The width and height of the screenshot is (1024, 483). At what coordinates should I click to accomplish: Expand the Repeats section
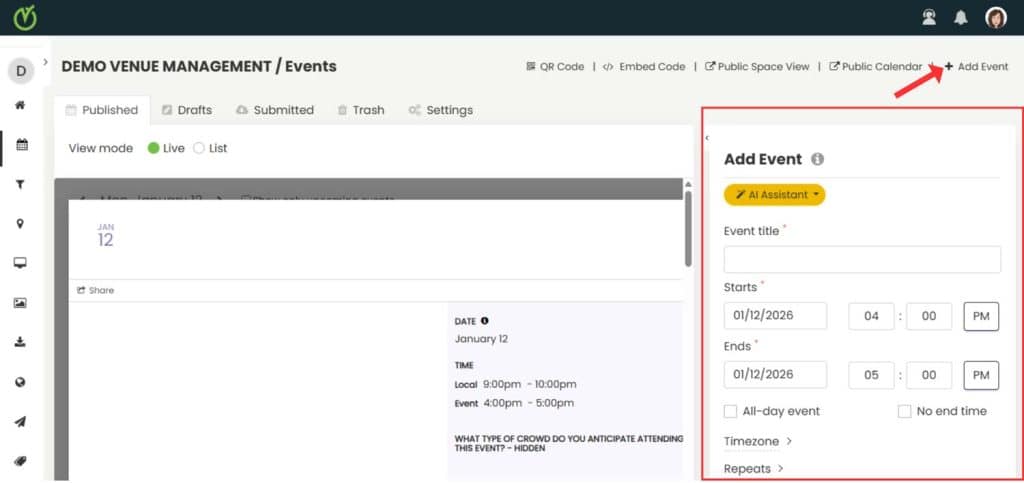(754, 469)
